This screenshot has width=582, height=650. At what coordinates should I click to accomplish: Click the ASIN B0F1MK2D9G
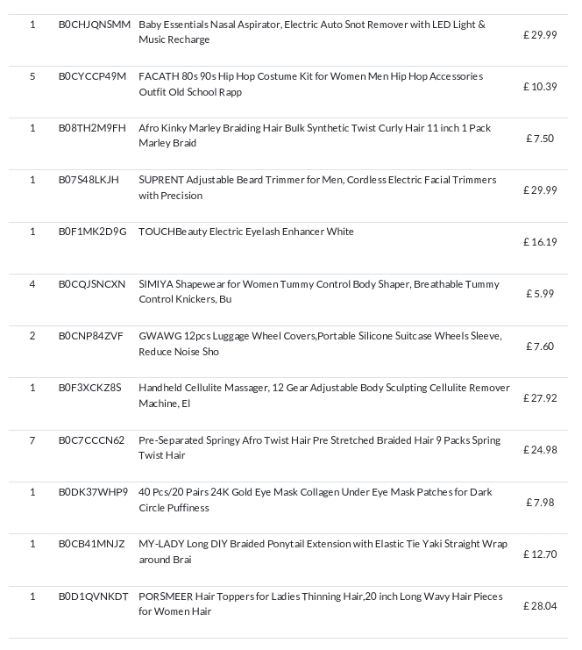[92, 231]
